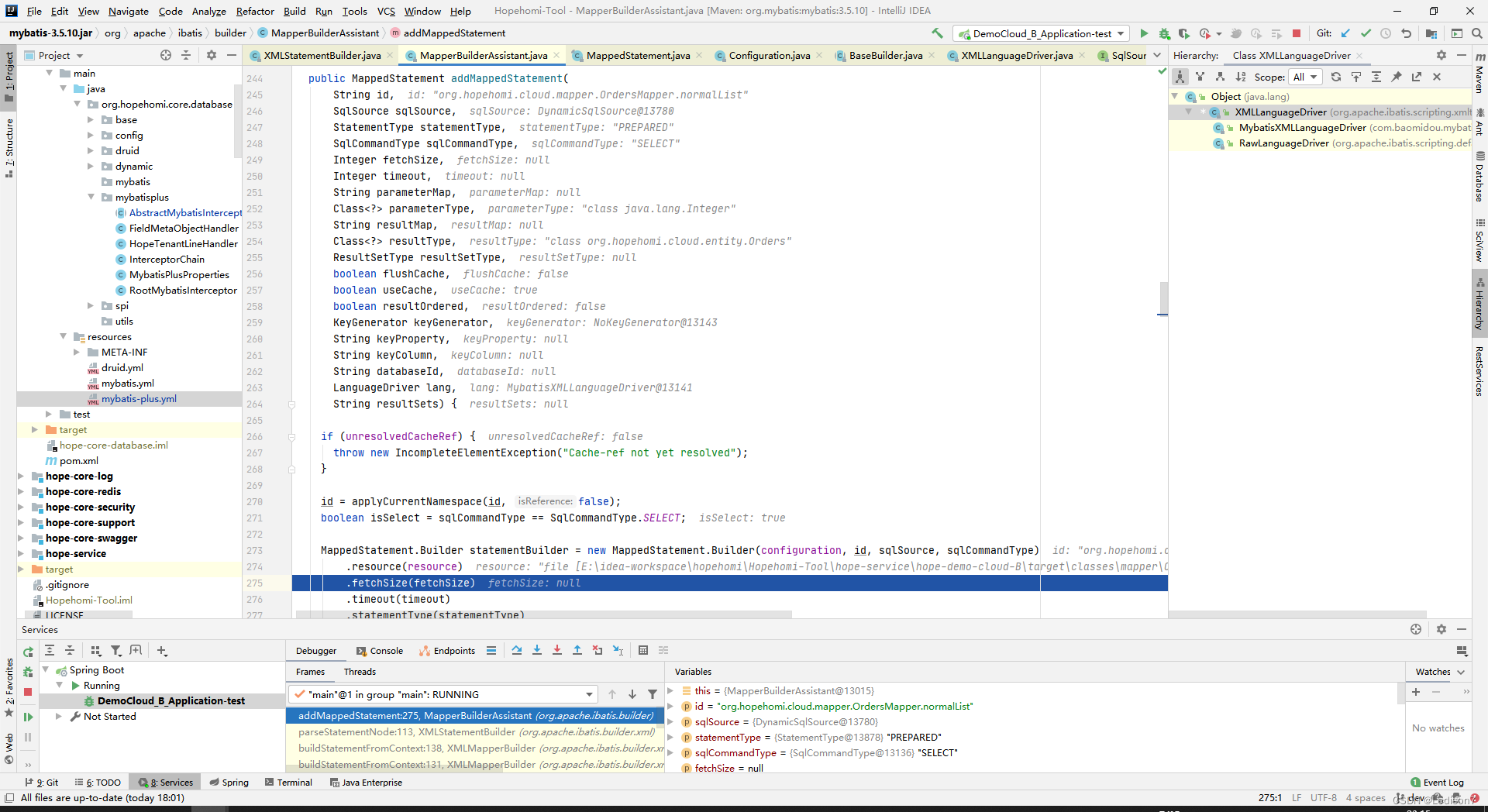The image size is (1488, 812).
Task: Open the thread selector dropdown "main"@1
Action: 443,694
